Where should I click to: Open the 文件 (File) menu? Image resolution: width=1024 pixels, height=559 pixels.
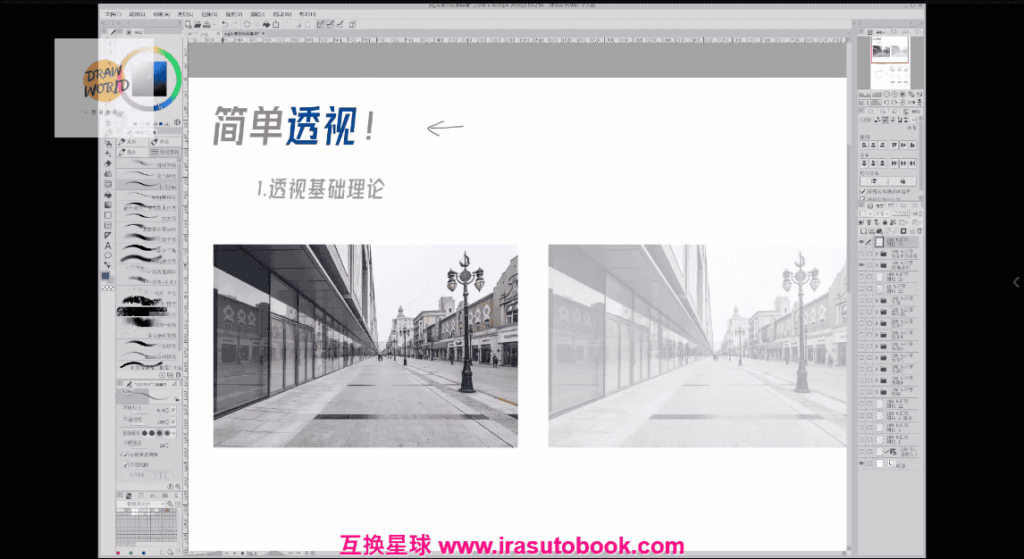pyautogui.click(x=109, y=14)
